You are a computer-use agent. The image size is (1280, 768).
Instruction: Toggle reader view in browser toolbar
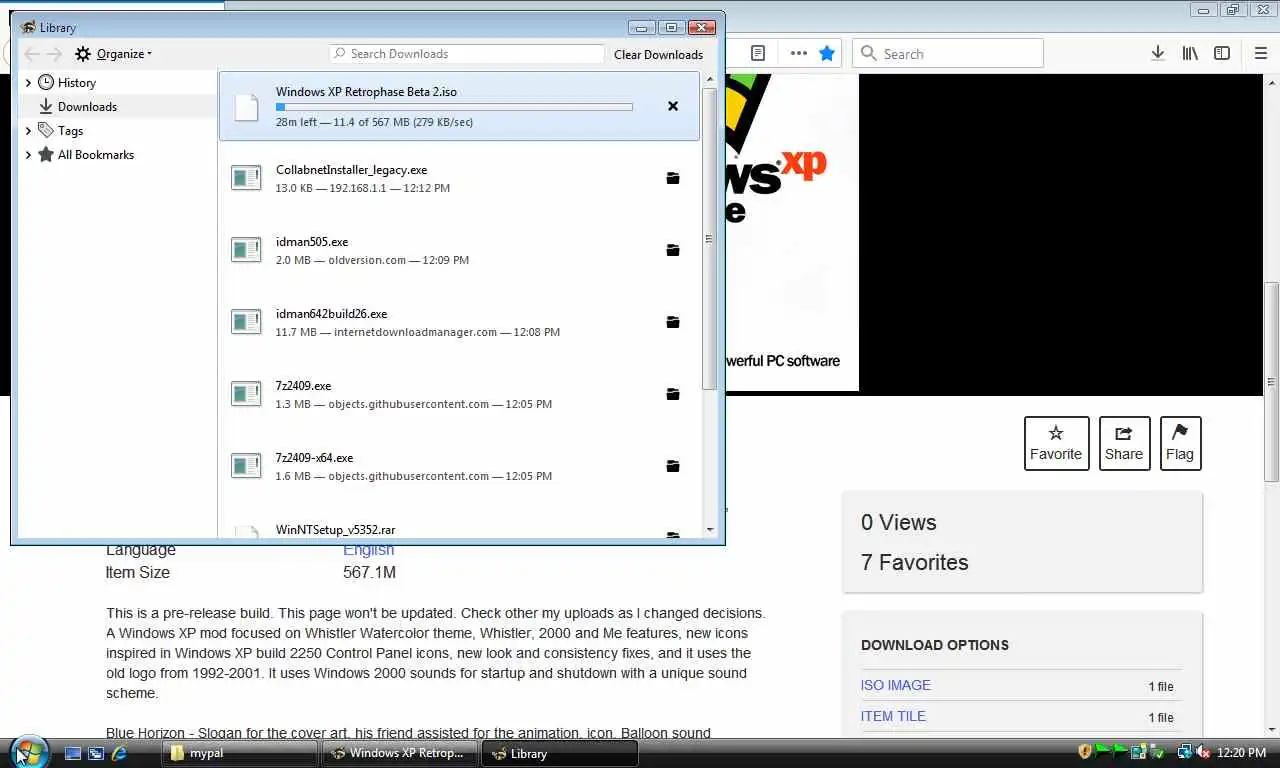tap(758, 53)
